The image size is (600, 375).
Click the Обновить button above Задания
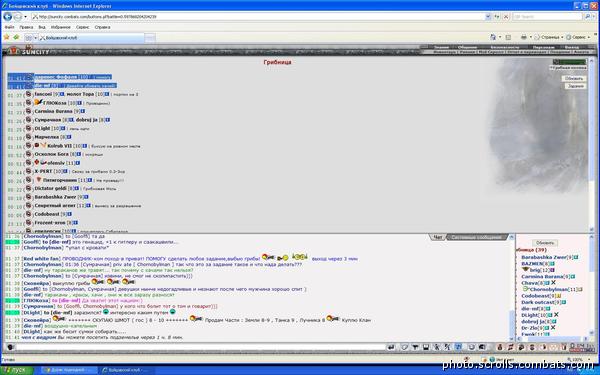(574, 78)
